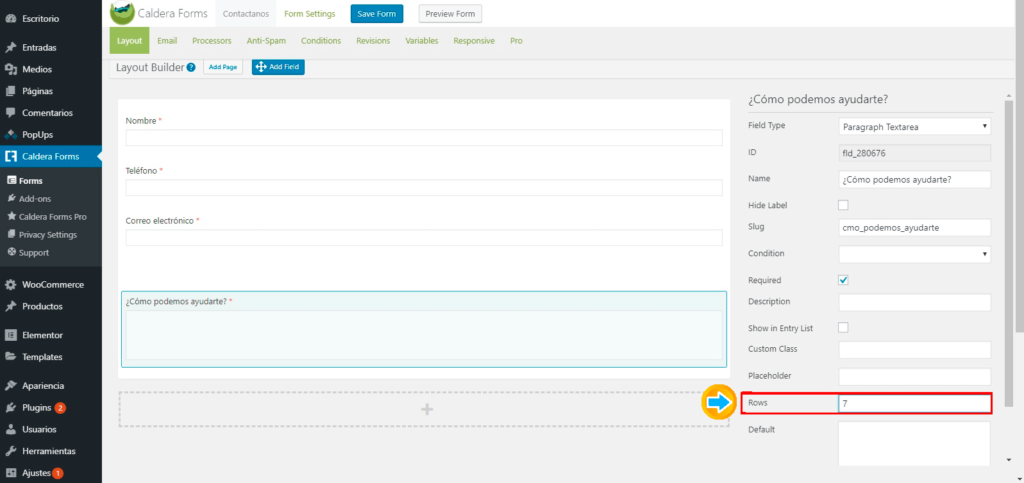This screenshot has height=483, width=1024.
Task: Click the Layout Builder help question icon
Action: click(191, 67)
